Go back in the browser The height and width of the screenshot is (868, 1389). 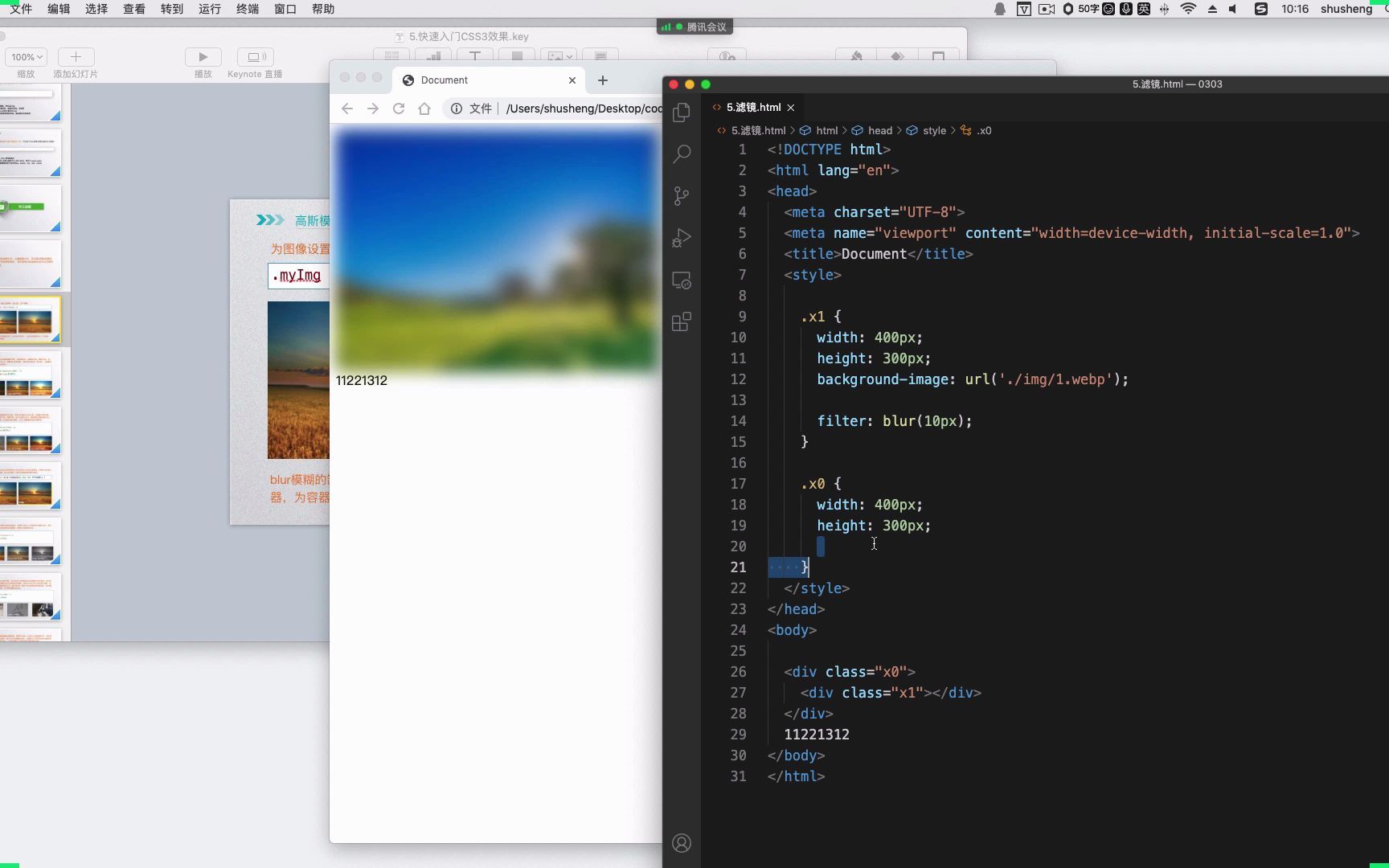[347, 108]
